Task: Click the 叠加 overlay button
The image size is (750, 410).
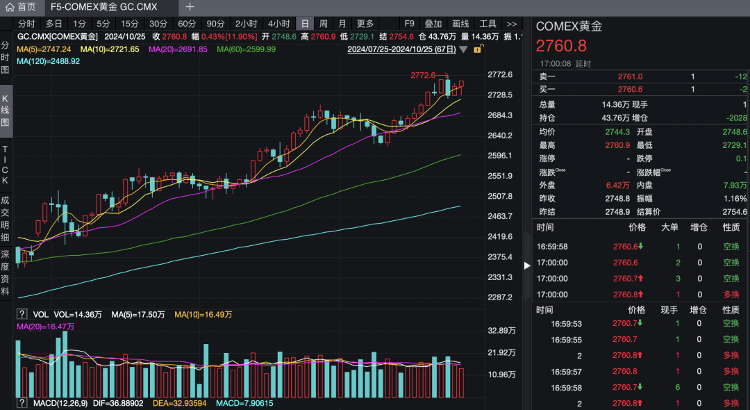Action: [x=433, y=23]
